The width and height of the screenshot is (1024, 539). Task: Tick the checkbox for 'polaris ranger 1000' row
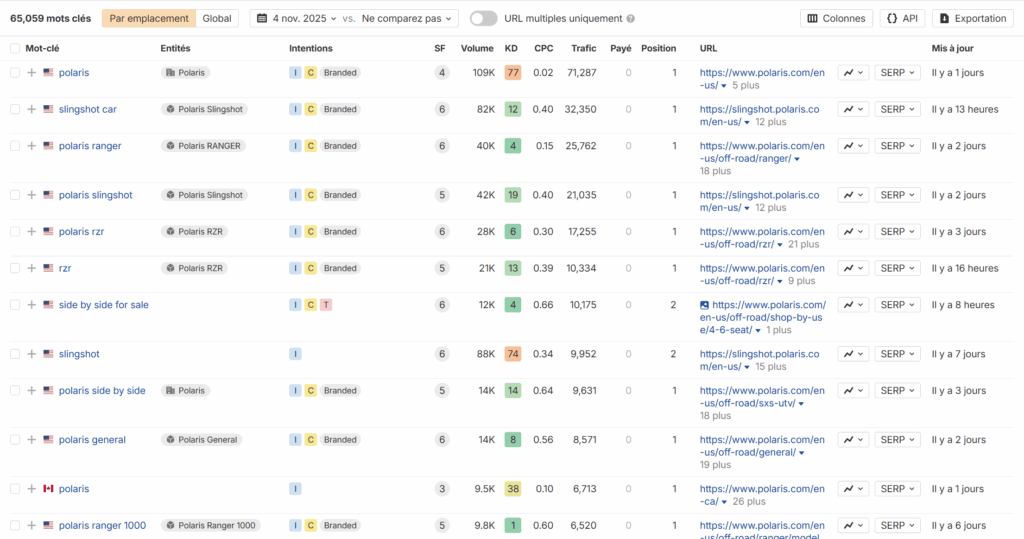(15, 525)
